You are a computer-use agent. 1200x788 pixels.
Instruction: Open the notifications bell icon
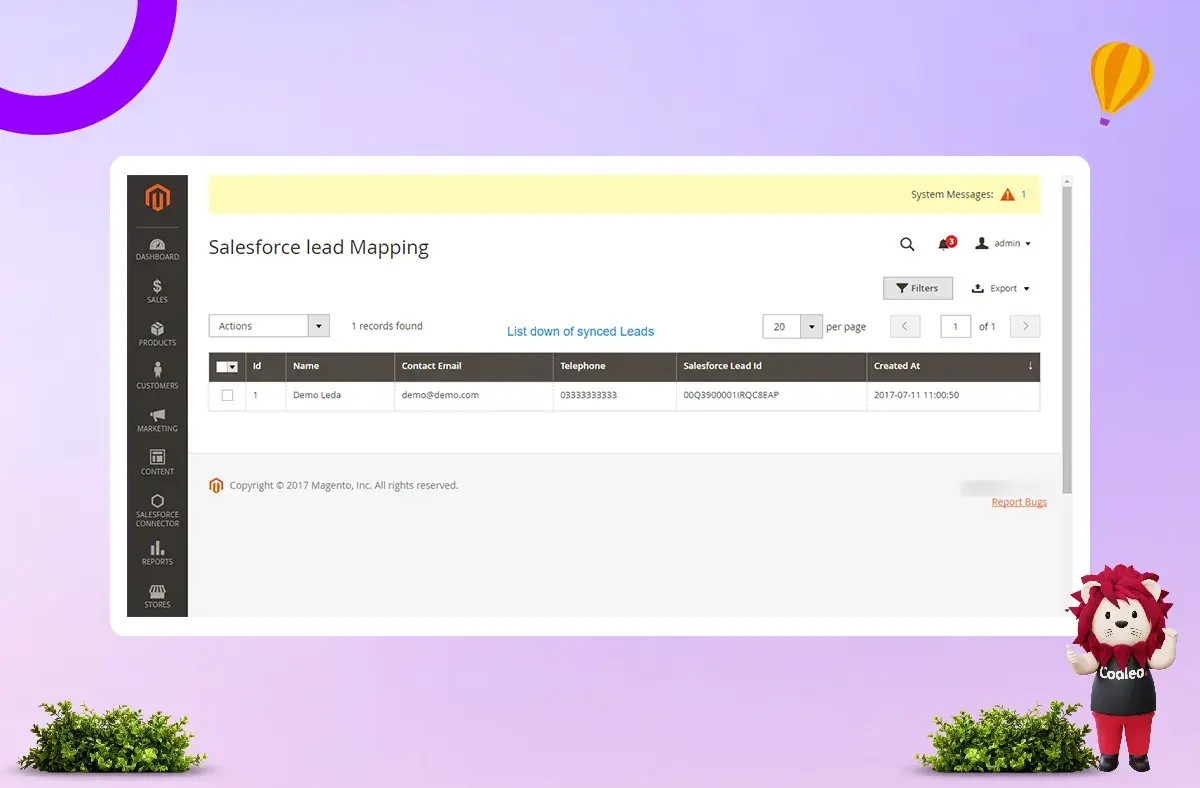945,244
